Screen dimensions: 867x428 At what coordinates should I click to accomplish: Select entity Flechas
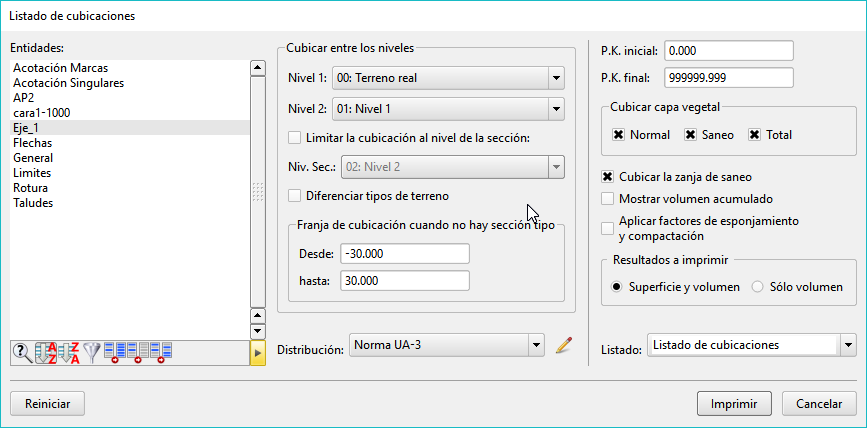129,143
